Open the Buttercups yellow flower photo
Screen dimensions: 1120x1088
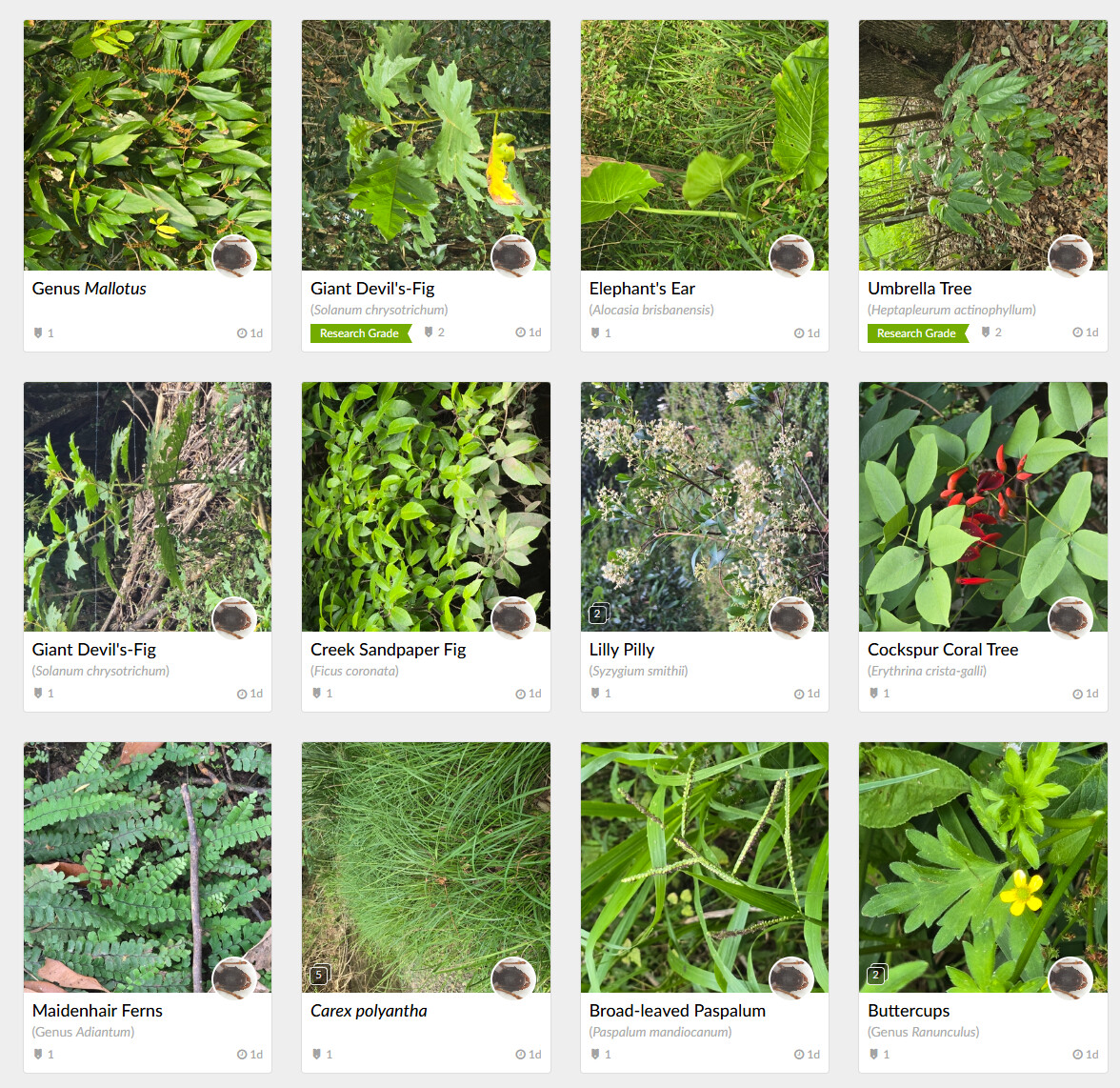point(983,867)
